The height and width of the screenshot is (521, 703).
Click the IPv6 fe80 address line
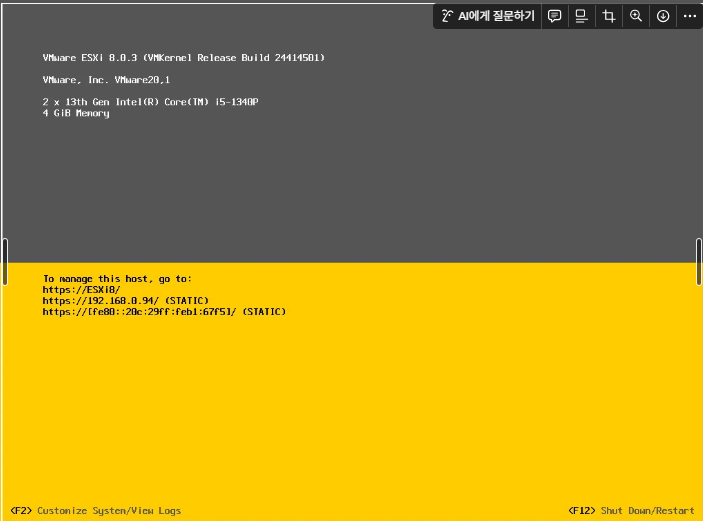(164, 312)
